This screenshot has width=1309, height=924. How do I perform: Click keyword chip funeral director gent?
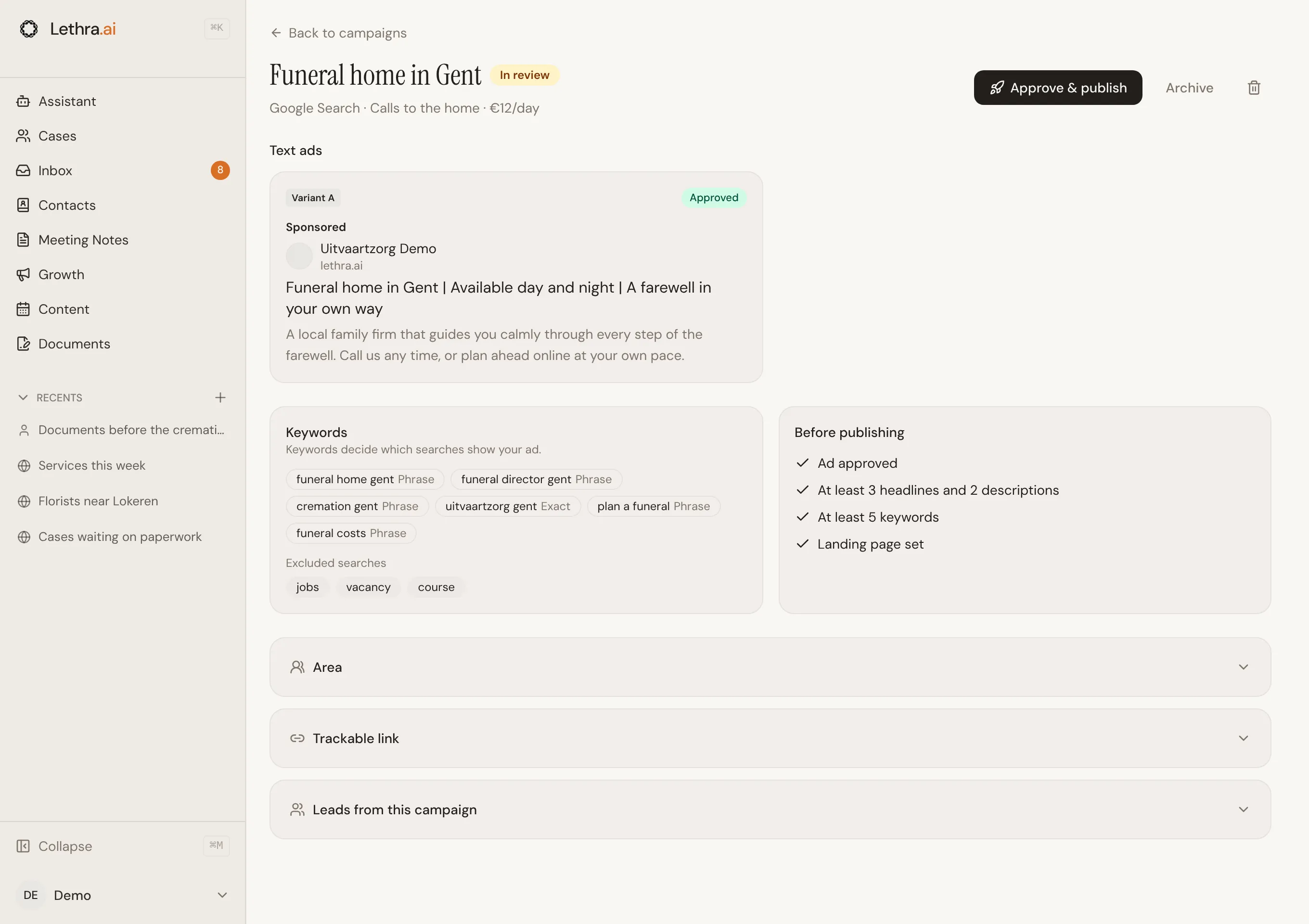click(x=536, y=479)
